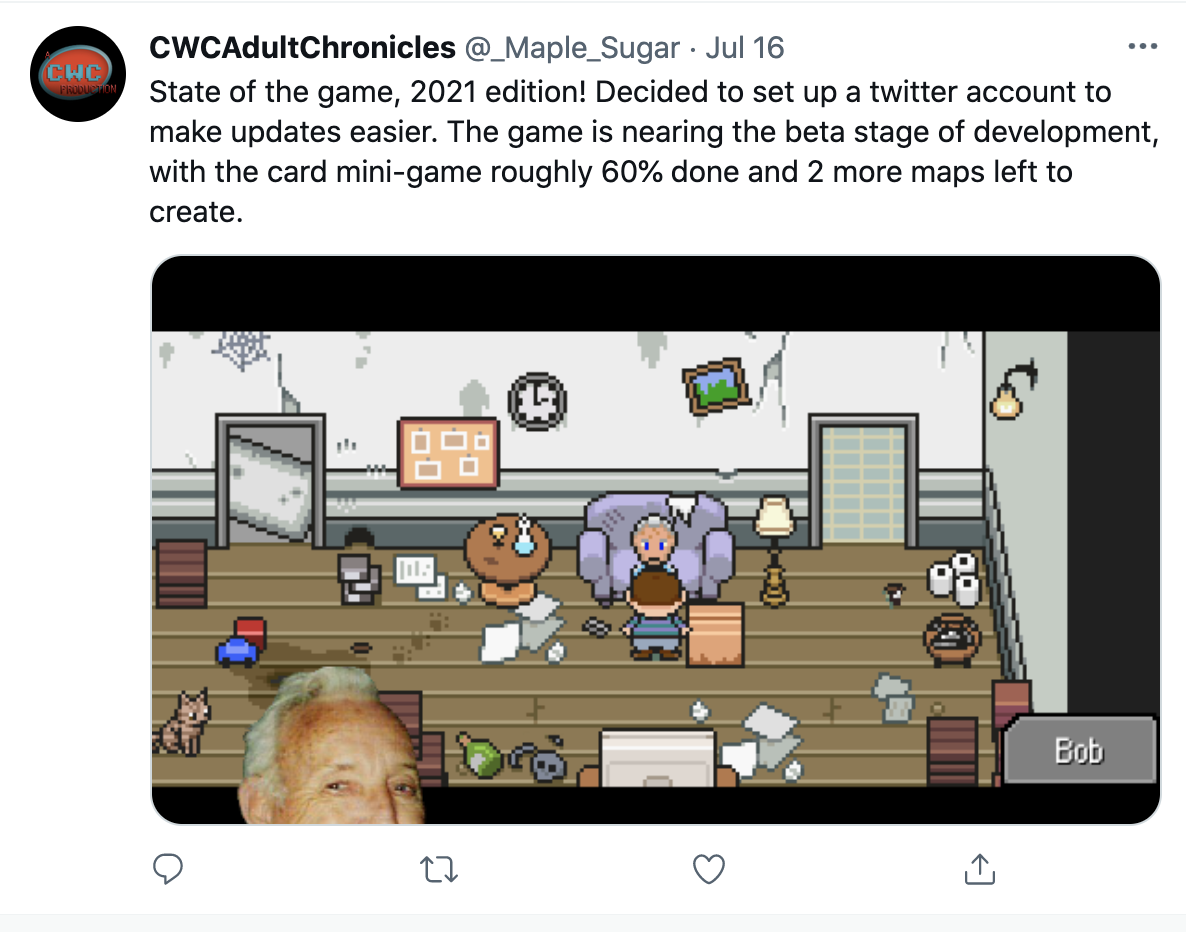
Task: Visit the @_Maple_Sugar handle
Action: [x=573, y=48]
